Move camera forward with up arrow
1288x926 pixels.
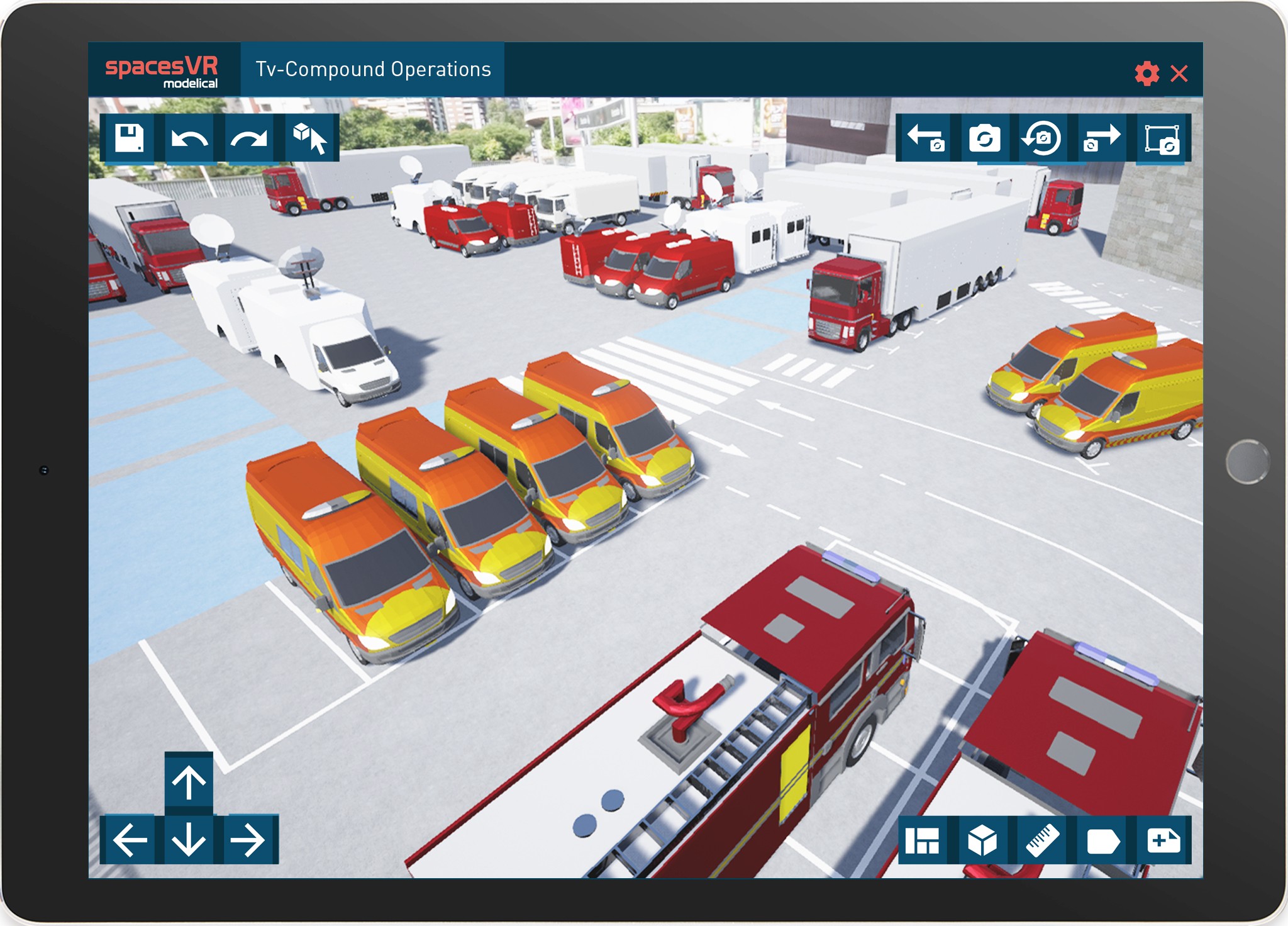(189, 782)
